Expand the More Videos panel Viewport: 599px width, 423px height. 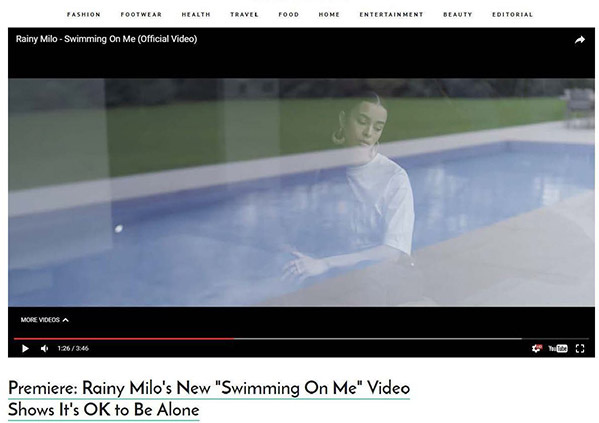tap(45, 320)
